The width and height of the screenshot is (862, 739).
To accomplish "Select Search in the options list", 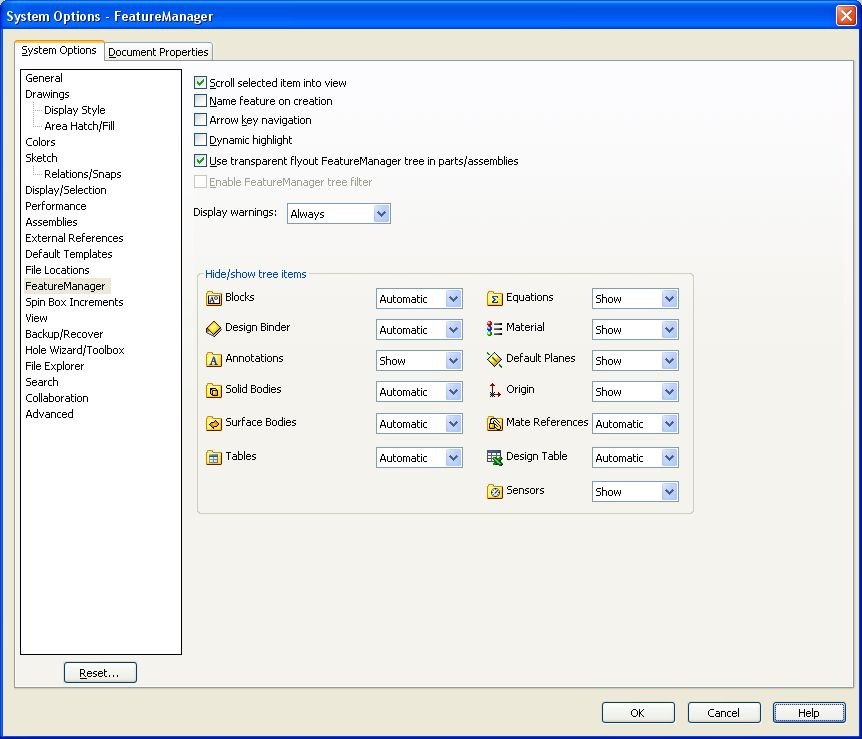I will [42, 382].
